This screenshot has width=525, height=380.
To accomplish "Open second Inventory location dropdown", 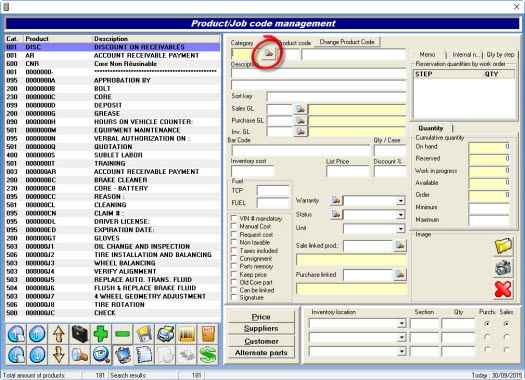I will (401, 337).
